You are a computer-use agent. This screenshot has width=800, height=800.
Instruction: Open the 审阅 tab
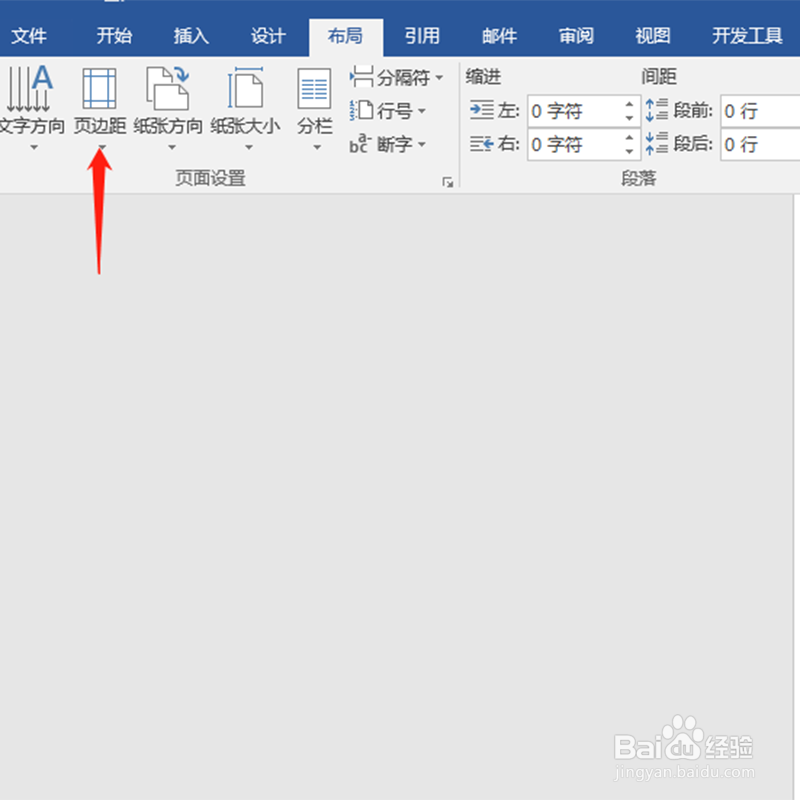click(x=576, y=36)
